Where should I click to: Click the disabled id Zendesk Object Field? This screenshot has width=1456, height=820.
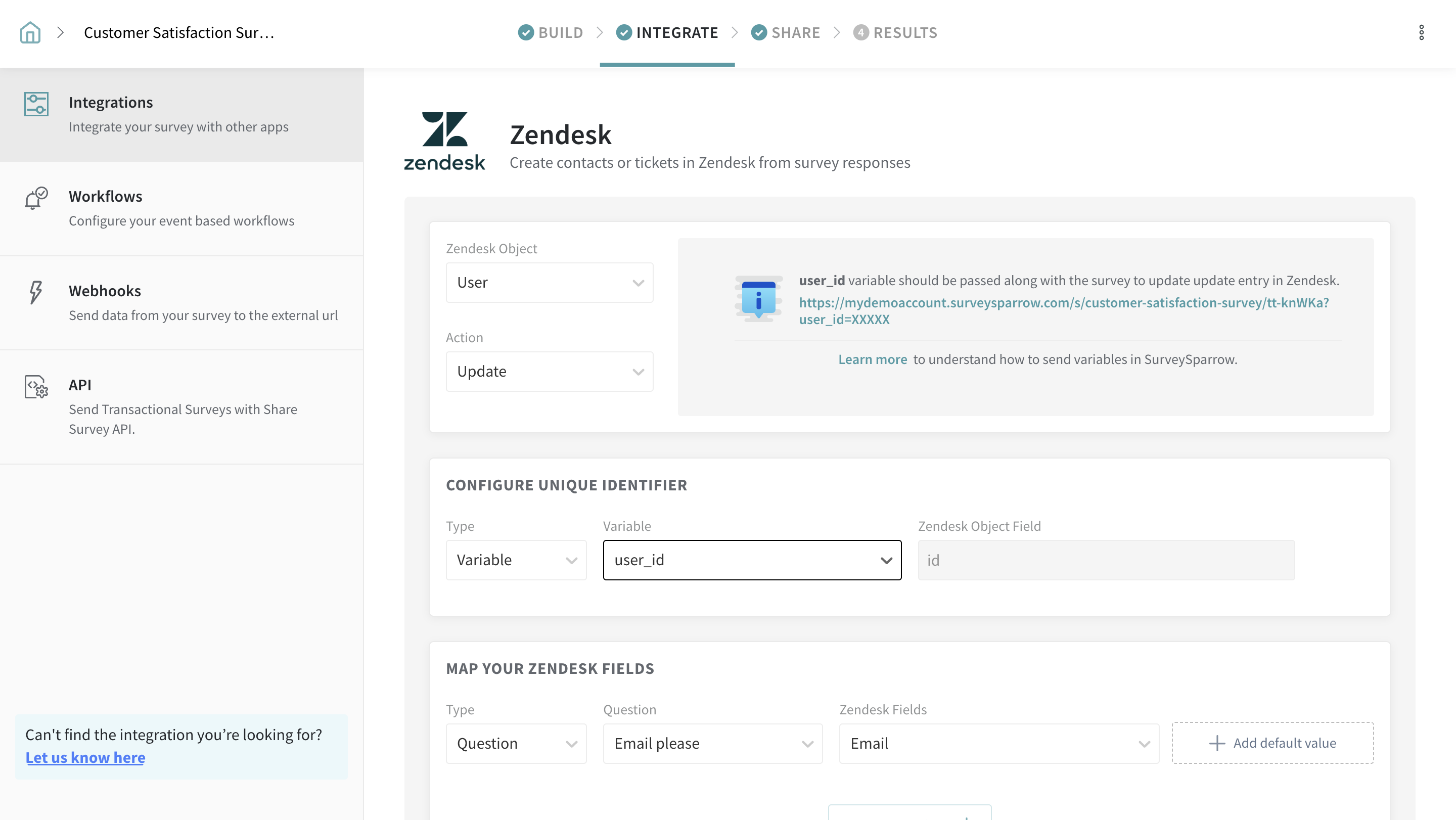[x=1106, y=560]
